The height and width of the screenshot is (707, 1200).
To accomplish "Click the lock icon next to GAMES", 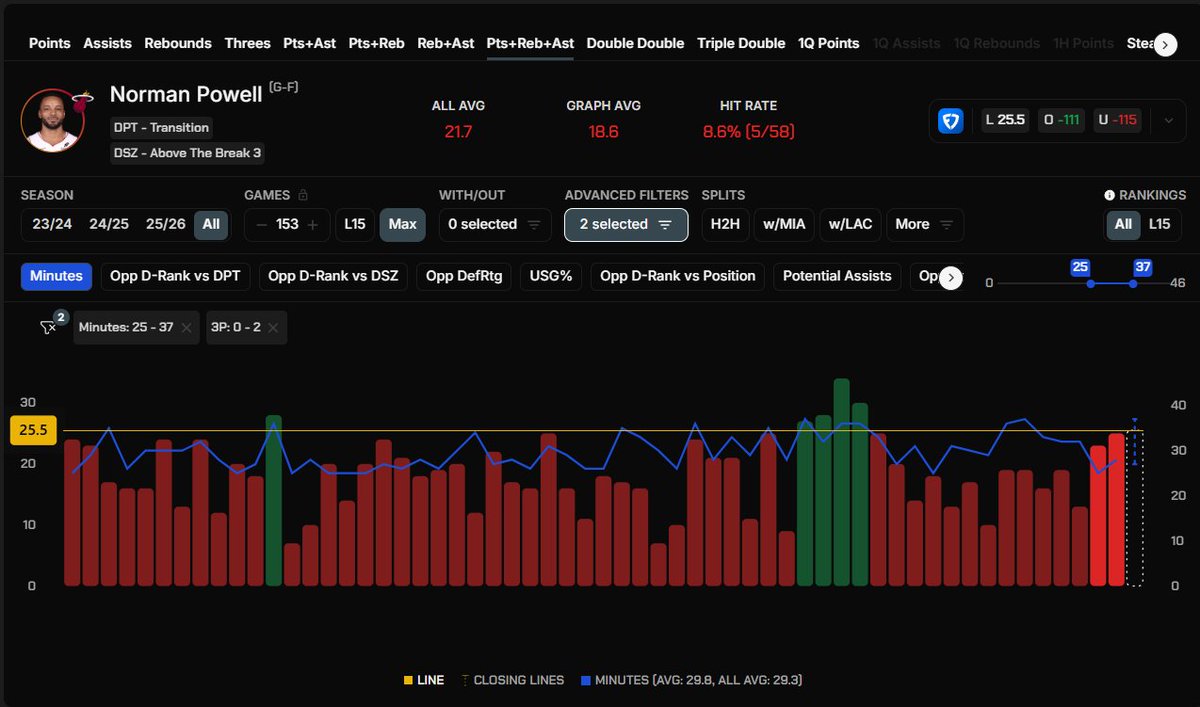I will click(303, 195).
